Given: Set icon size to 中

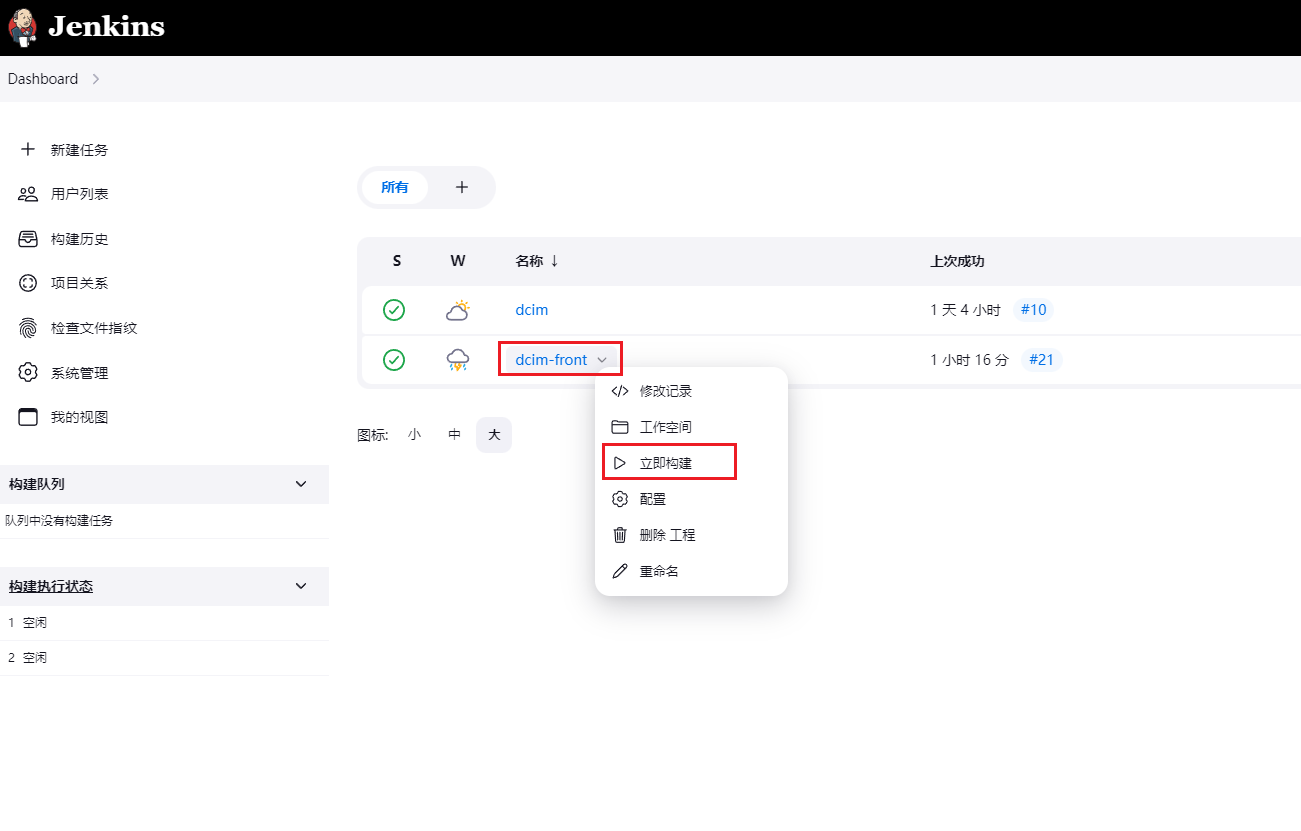Looking at the screenshot, I should click(454, 435).
